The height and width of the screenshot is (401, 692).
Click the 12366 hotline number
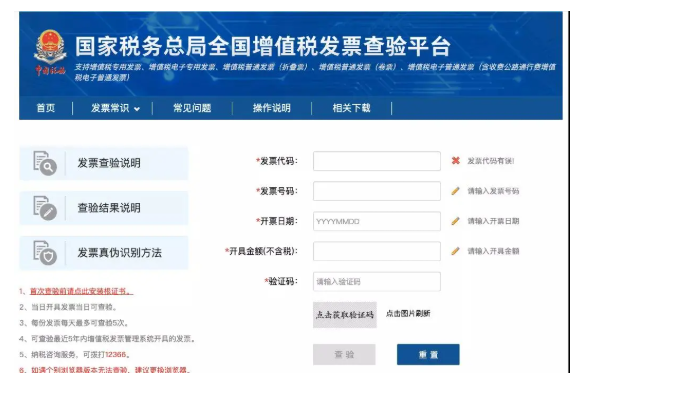tap(115, 354)
